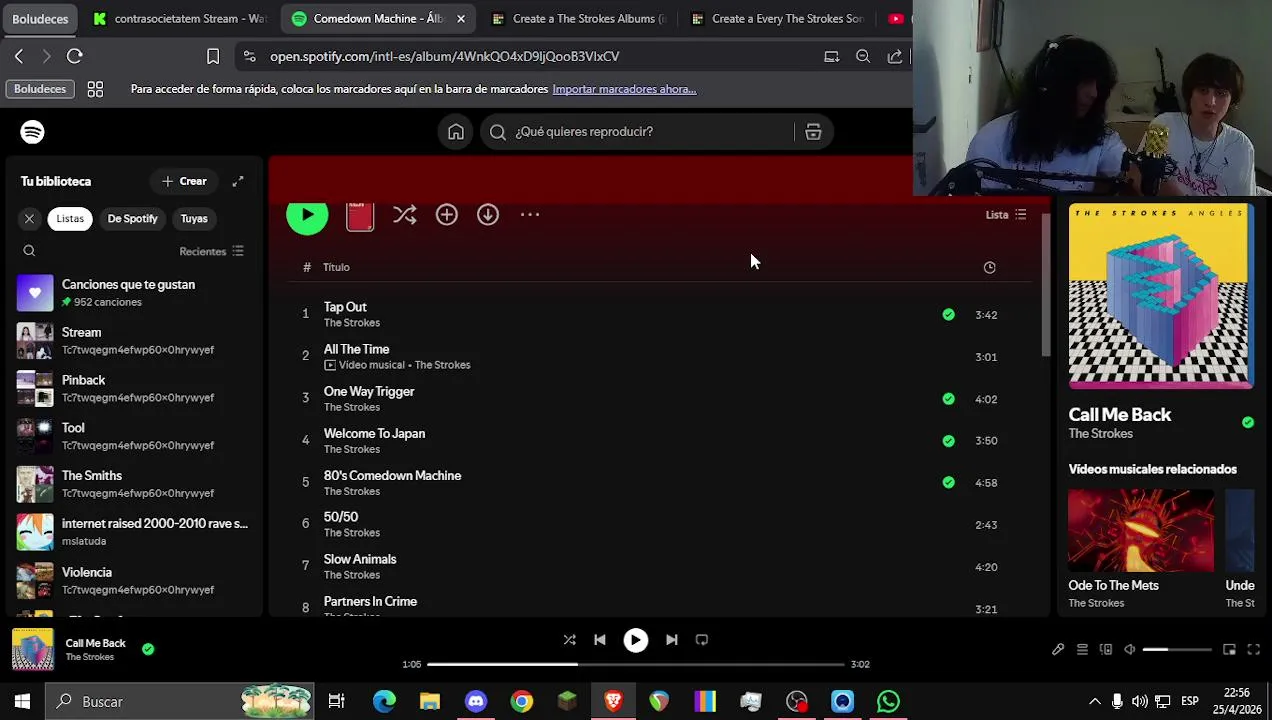
Task: Open Canciones que te gustan playlist
Action: (x=136, y=293)
